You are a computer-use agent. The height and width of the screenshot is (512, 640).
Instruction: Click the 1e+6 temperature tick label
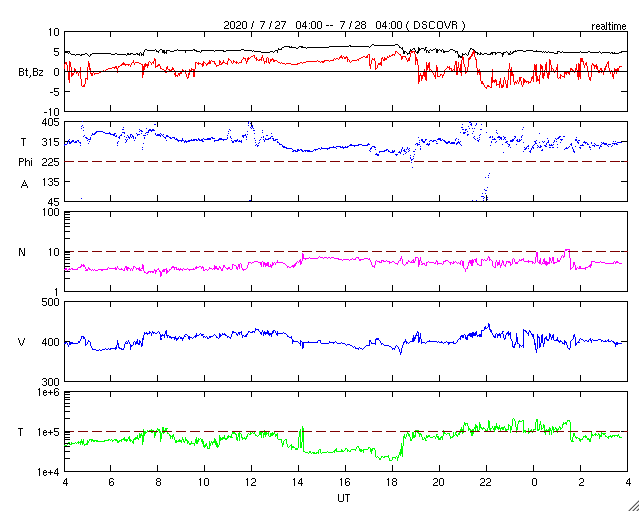click(44, 393)
